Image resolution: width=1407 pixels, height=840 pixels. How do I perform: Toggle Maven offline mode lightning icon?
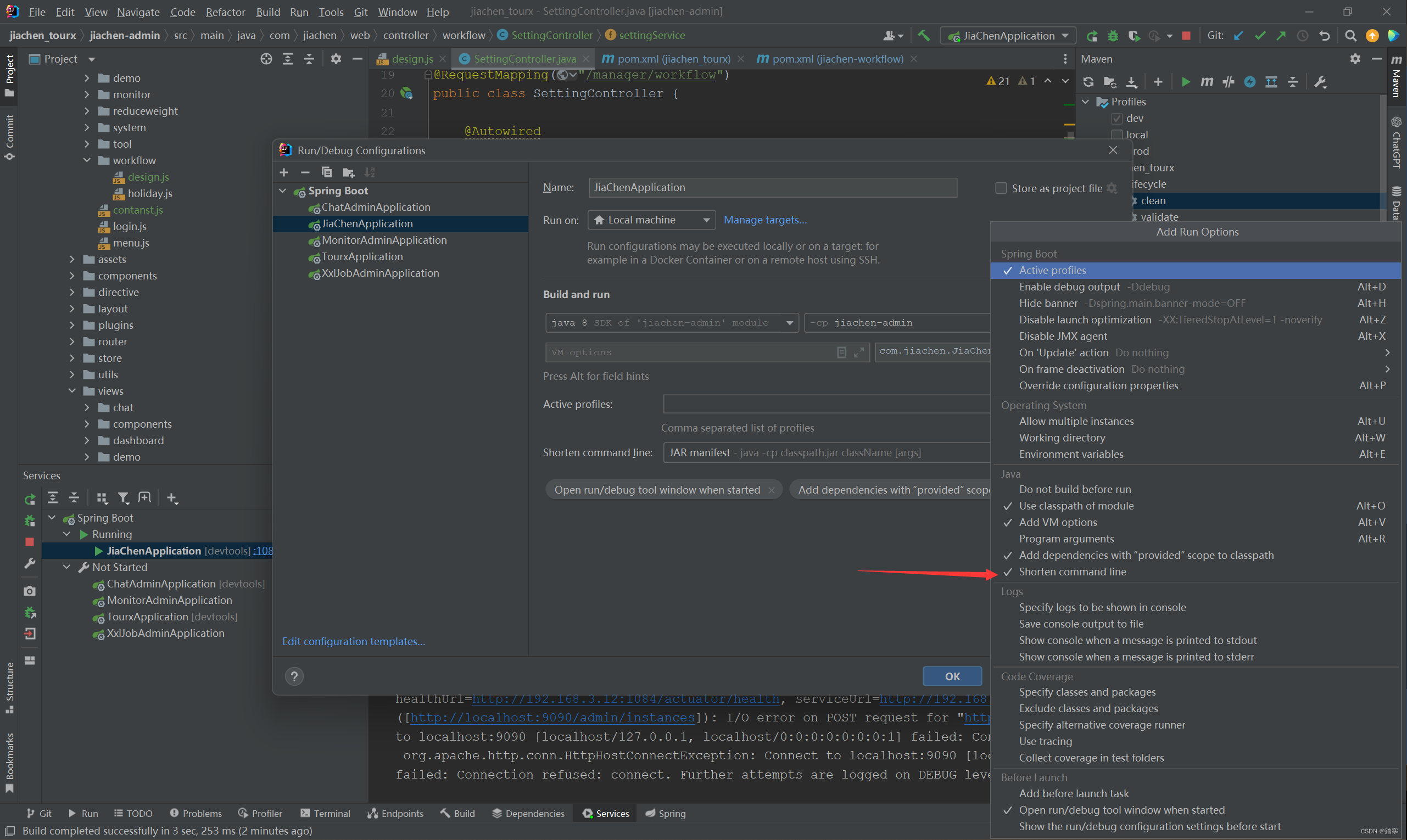tap(1249, 81)
